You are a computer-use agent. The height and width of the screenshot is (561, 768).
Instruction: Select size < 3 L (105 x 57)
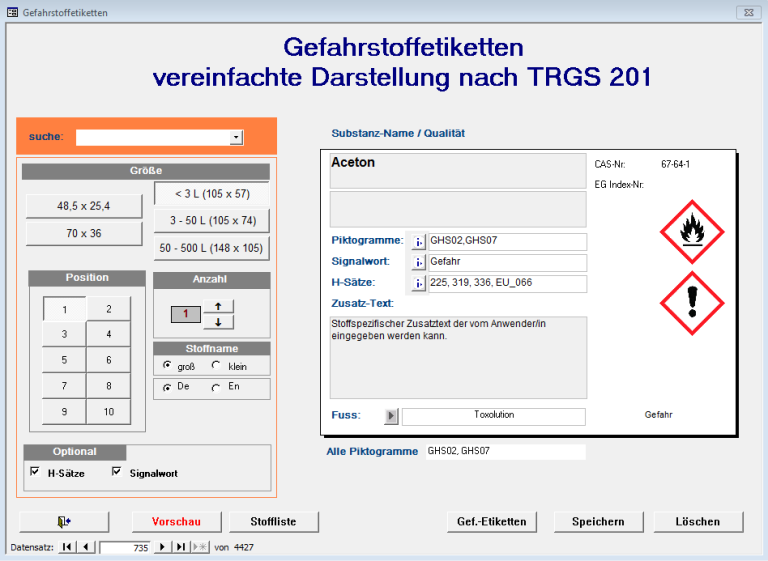coord(212,194)
